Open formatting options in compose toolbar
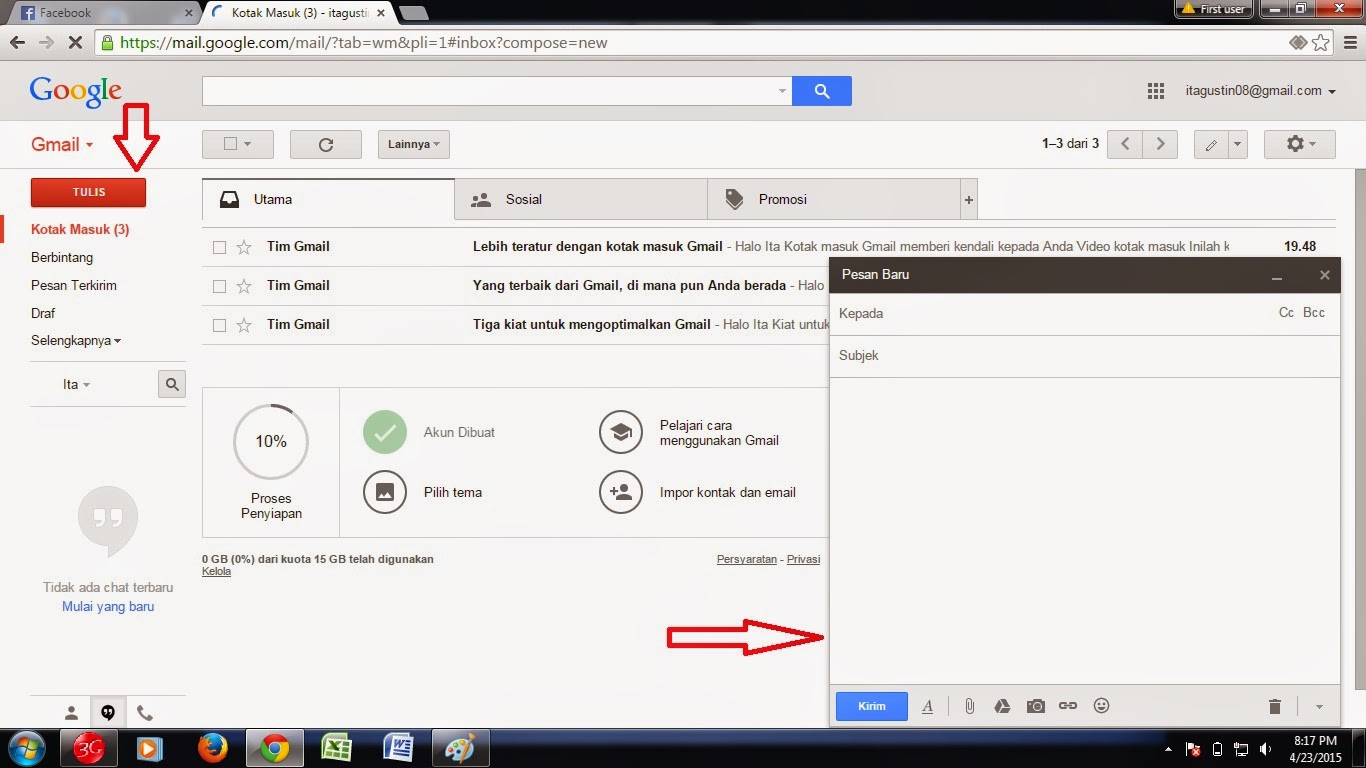 [x=927, y=706]
